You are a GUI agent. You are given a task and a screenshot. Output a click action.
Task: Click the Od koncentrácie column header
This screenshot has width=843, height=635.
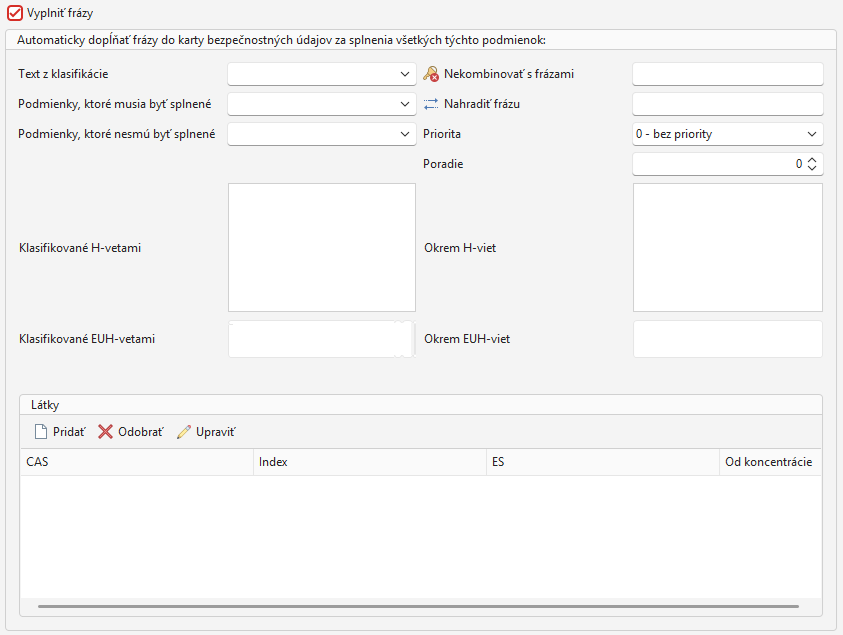(770, 462)
